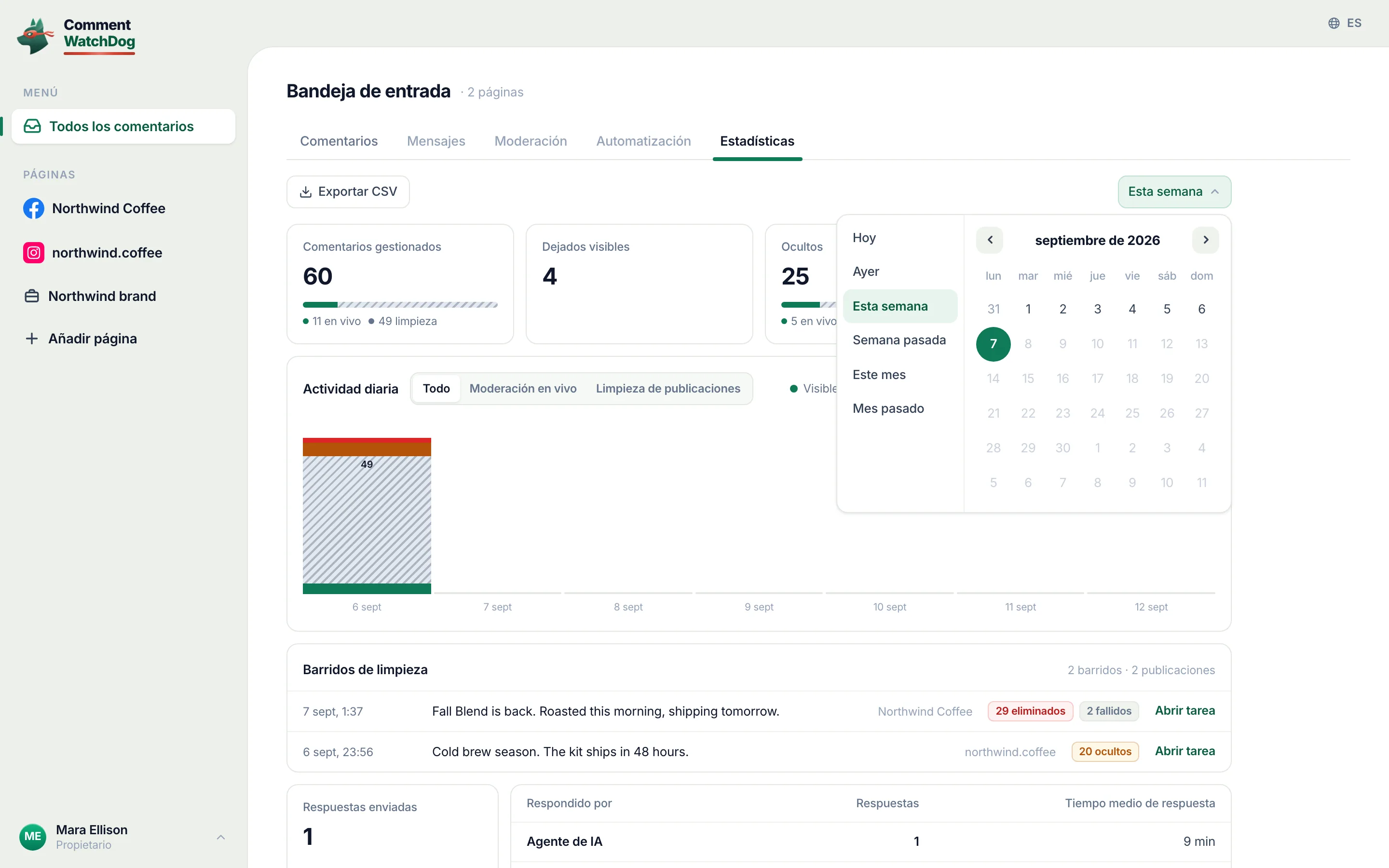
Task: Click the briefcase icon for Northwind brand
Action: (x=32, y=296)
